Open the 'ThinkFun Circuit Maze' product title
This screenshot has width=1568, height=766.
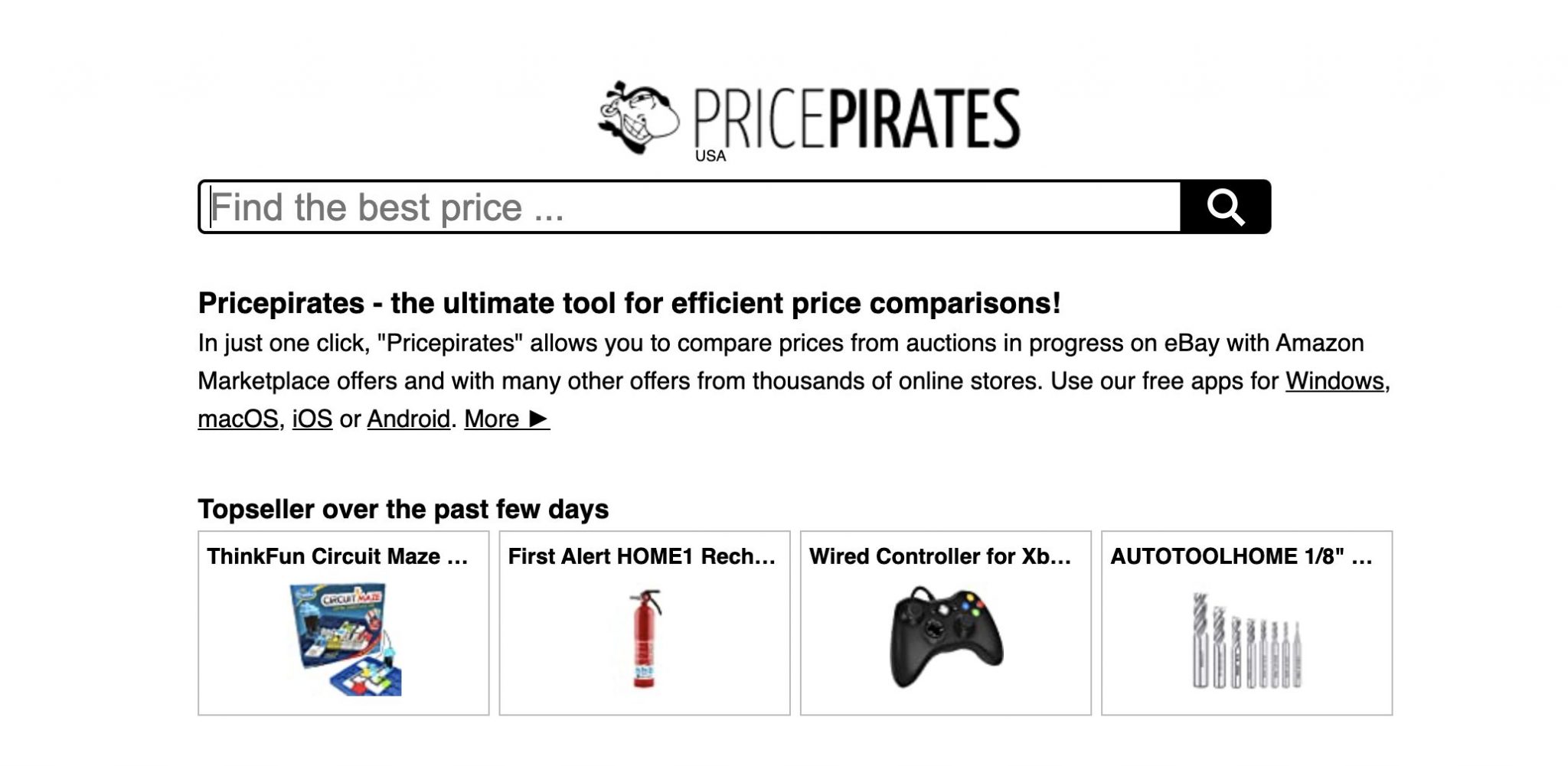[x=338, y=556]
